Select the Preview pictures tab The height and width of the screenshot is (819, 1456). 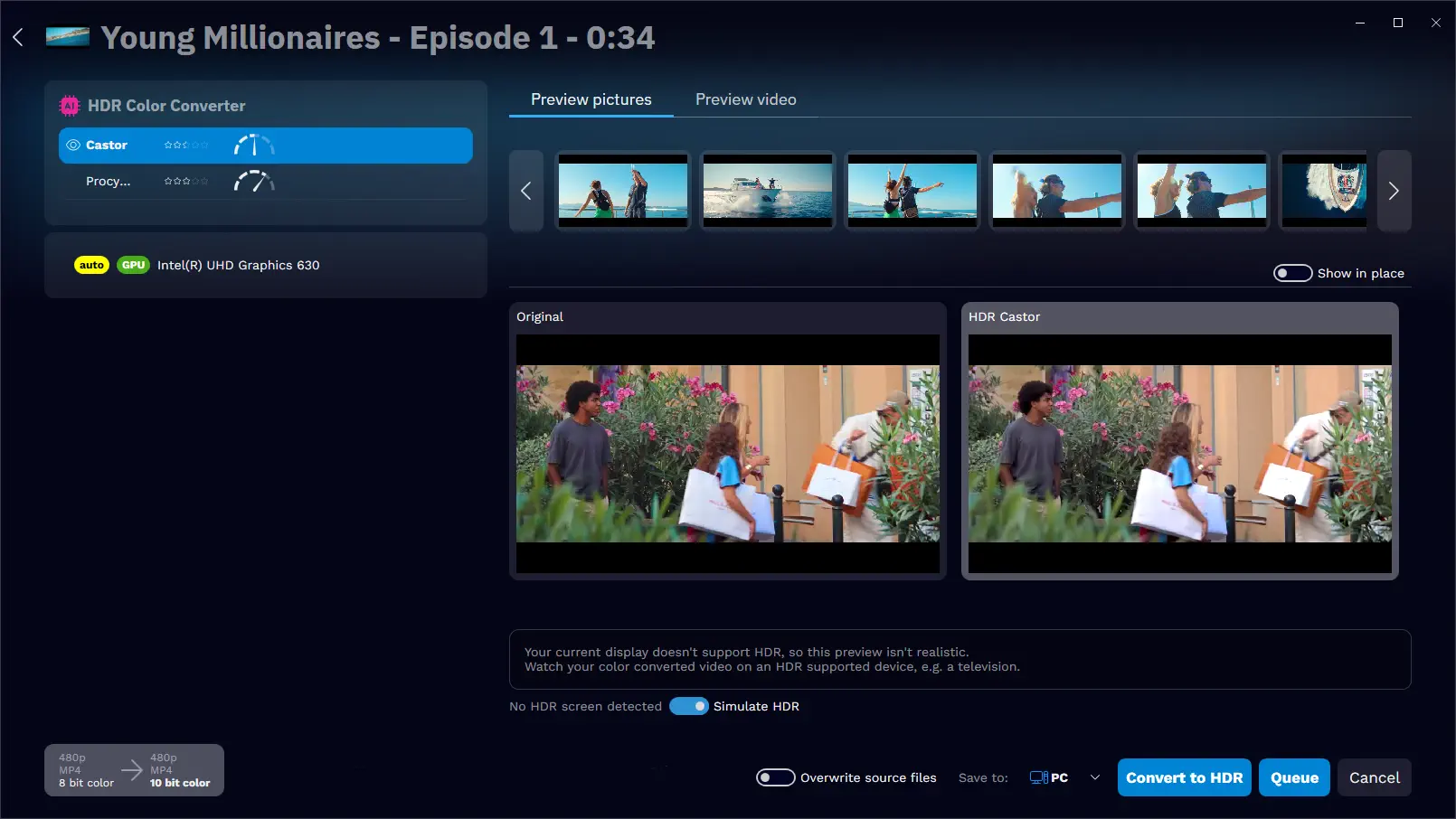click(x=591, y=99)
